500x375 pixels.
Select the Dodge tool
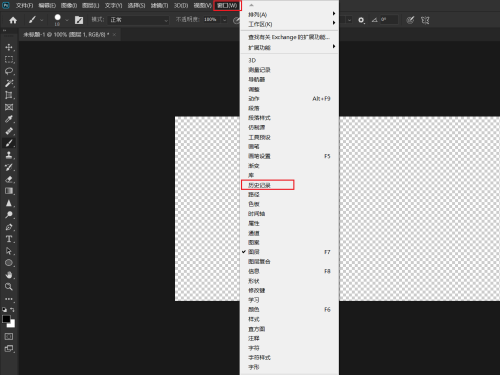9,215
